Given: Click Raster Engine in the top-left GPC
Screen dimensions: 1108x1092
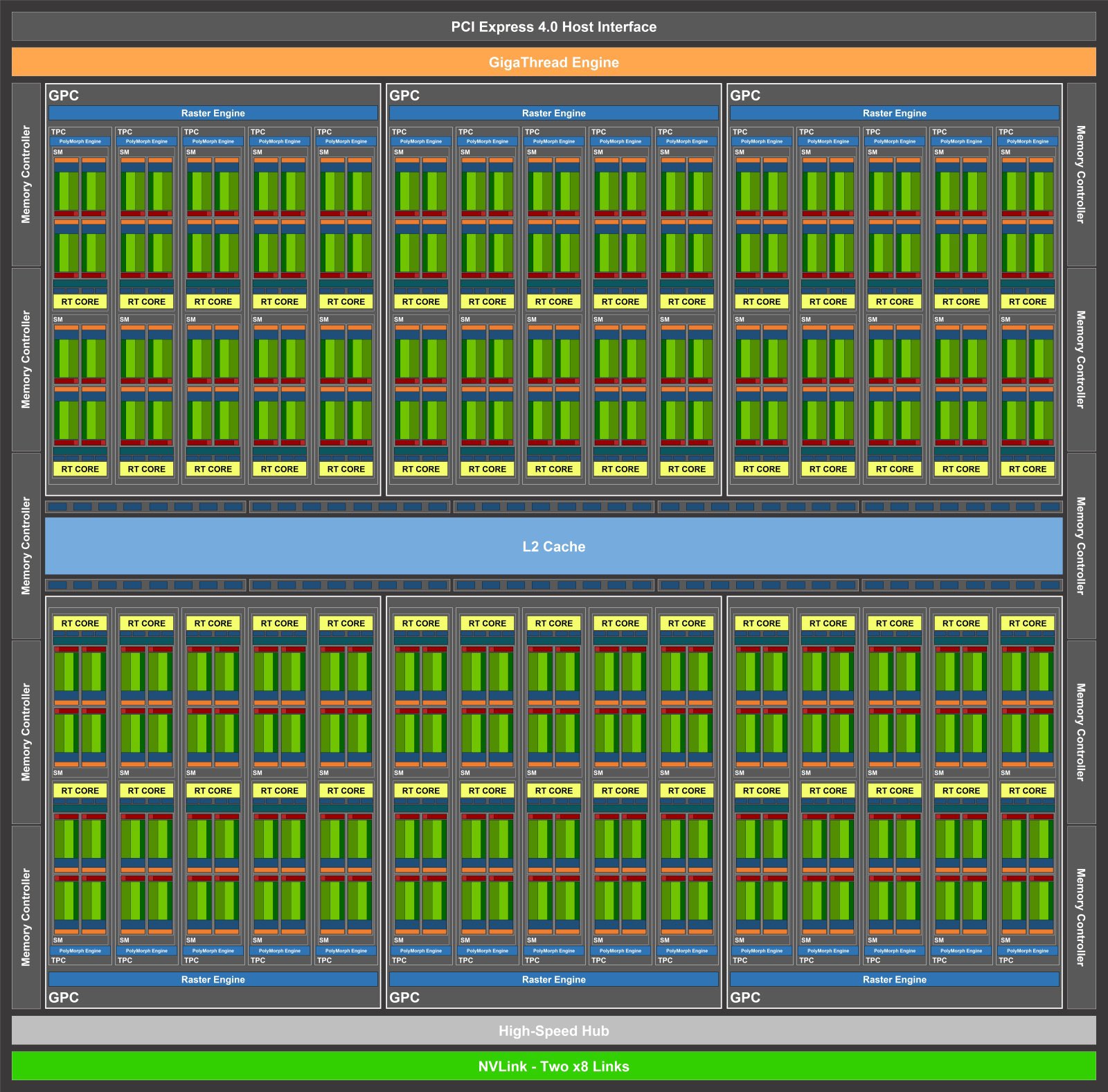Looking at the screenshot, I should coord(213,113).
